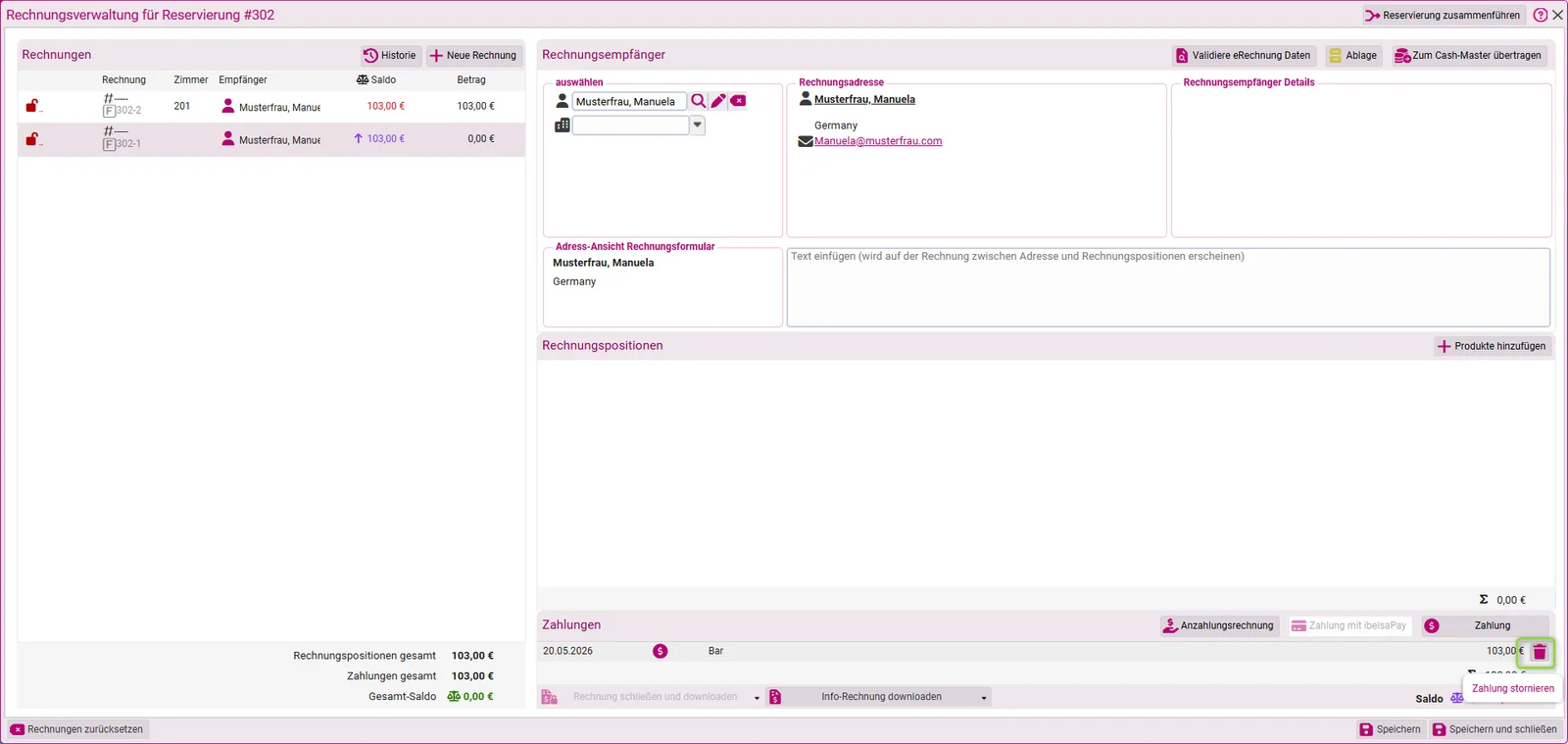
Task: Edit recipient using the pencil icon
Action: 718,101
